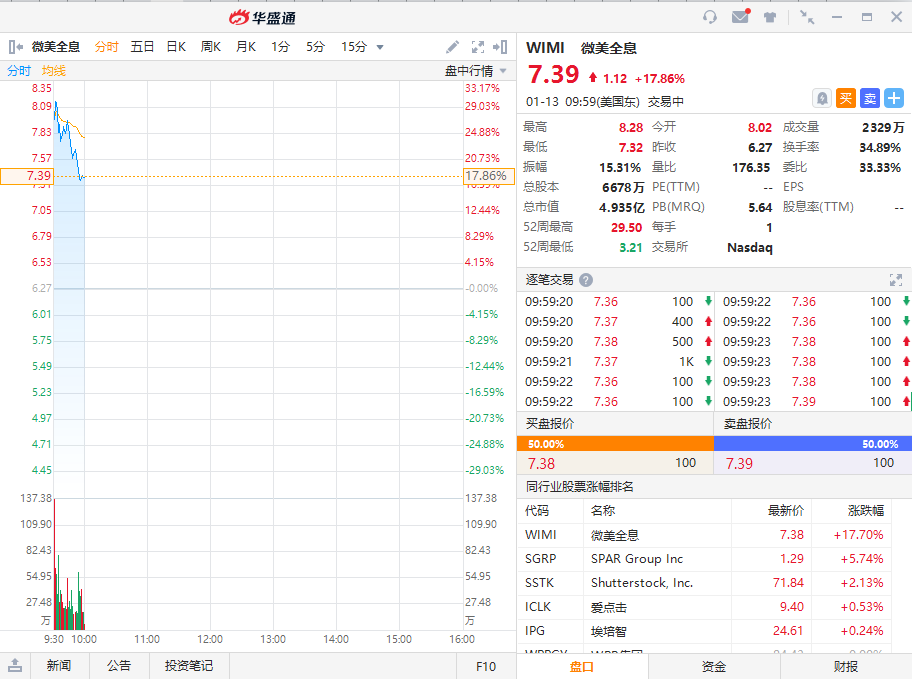Click the F10 button
Viewport: 912px width, 679px height.
coord(486,666)
